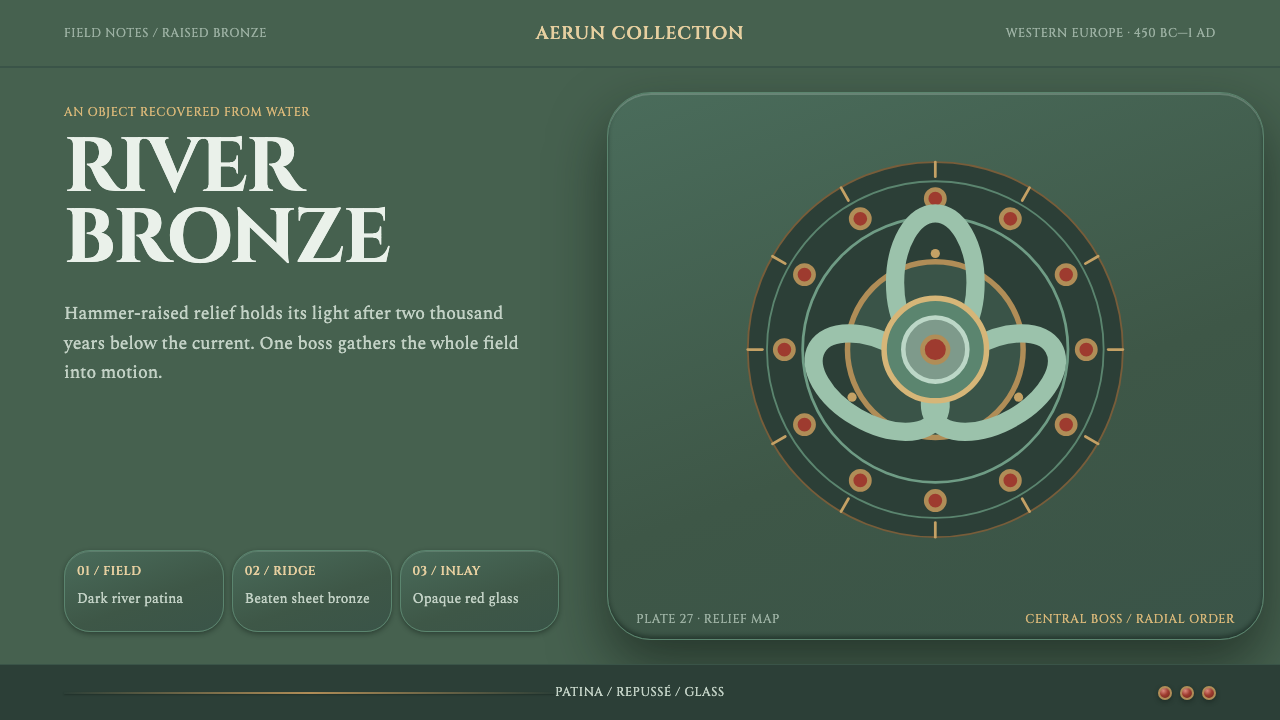Click the "PLATE 27 · RELIEF MAP" caption
This screenshot has height=720, width=1280.
click(708, 619)
